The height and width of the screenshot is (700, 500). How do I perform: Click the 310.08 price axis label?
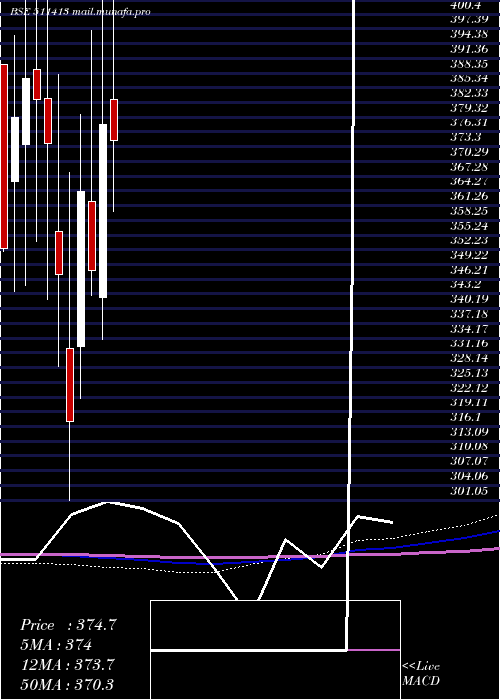(x=468, y=446)
